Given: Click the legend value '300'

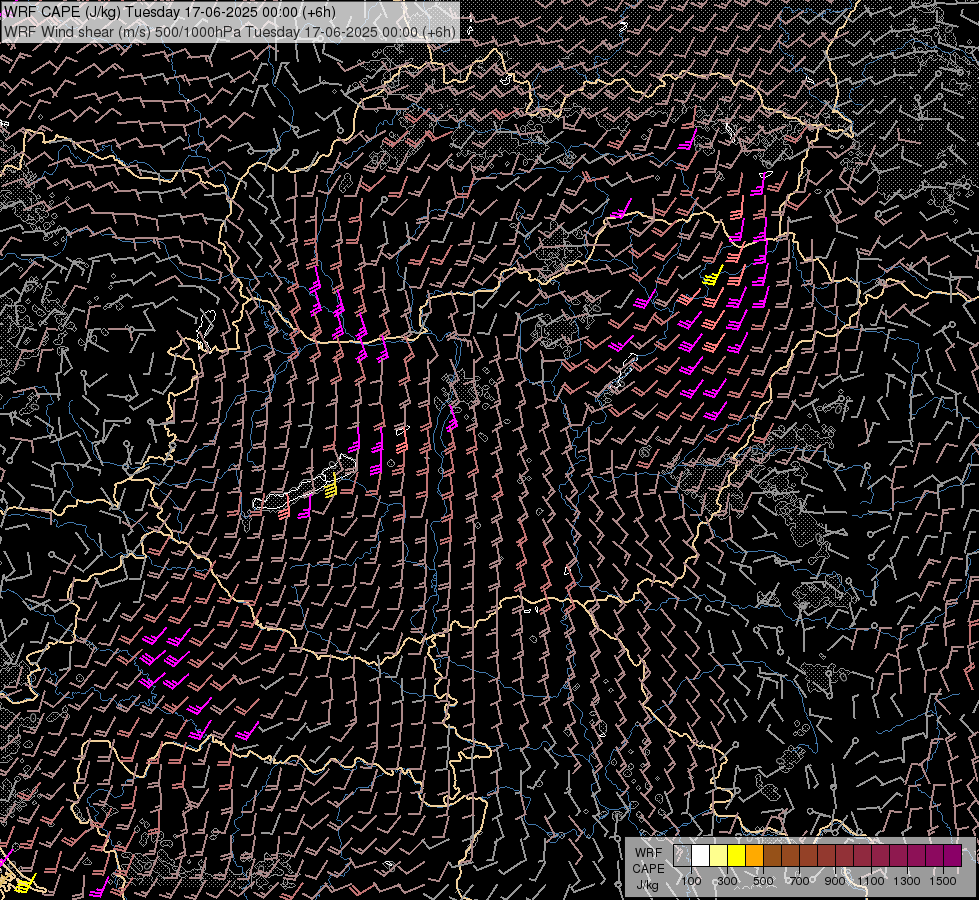Looking at the screenshot, I should [727, 881].
